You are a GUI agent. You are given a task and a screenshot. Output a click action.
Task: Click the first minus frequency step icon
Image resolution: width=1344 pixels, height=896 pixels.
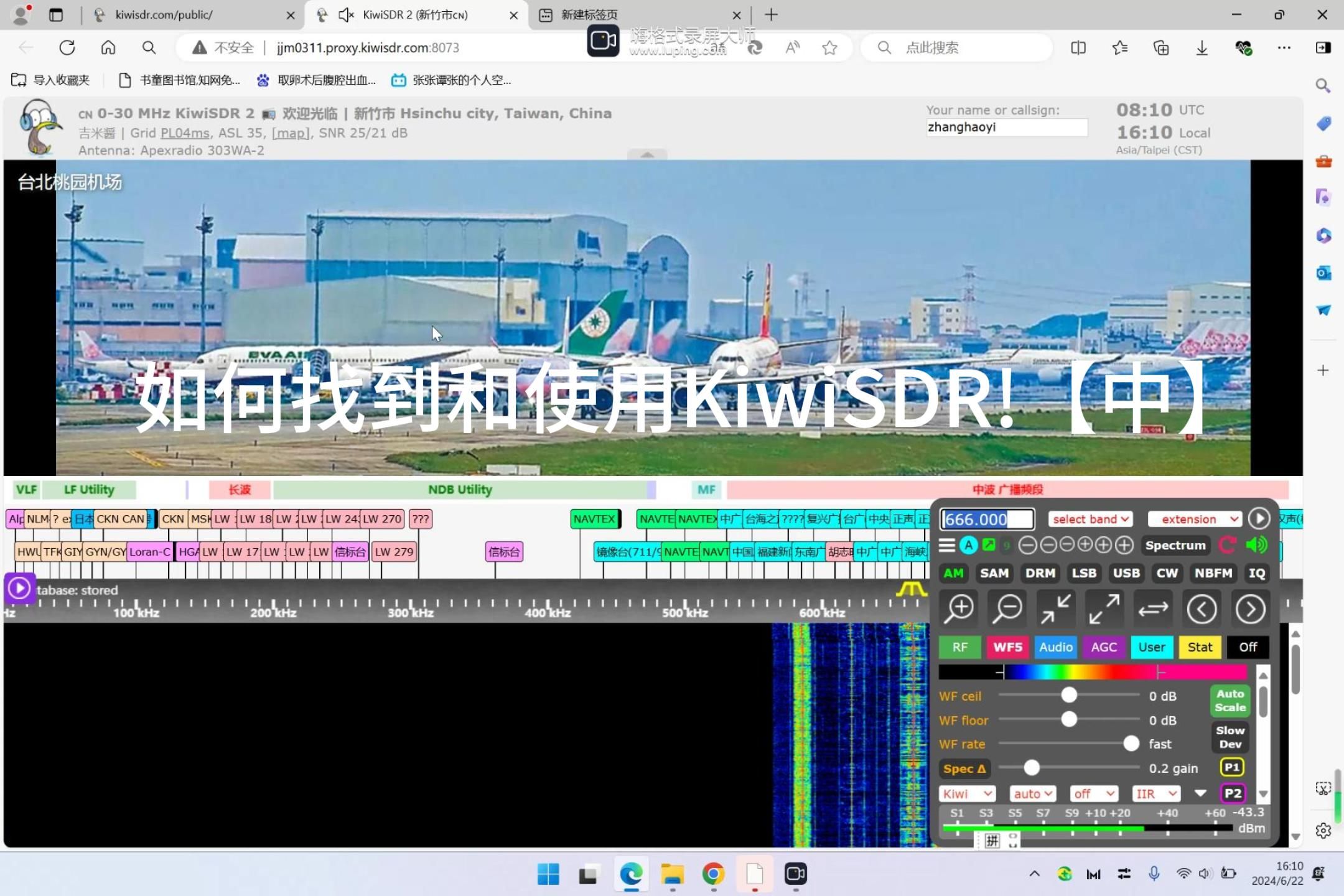pos(1028,545)
